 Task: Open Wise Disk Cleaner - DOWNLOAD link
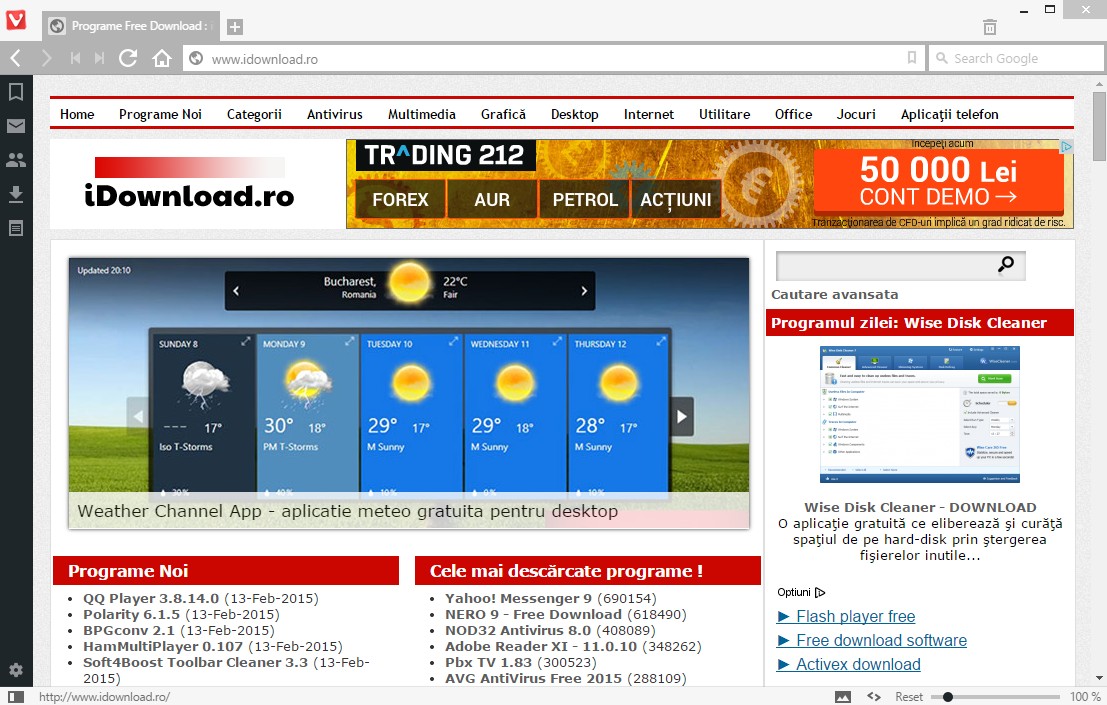pyautogui.click(x=920, y=507)
